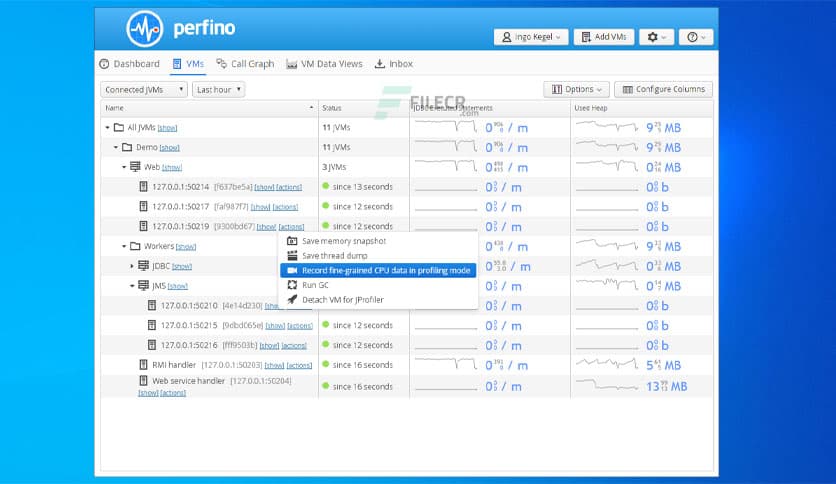836x484 pixels.
Task: Collapse the All JVMs tree node
Action: click(107, 127)
